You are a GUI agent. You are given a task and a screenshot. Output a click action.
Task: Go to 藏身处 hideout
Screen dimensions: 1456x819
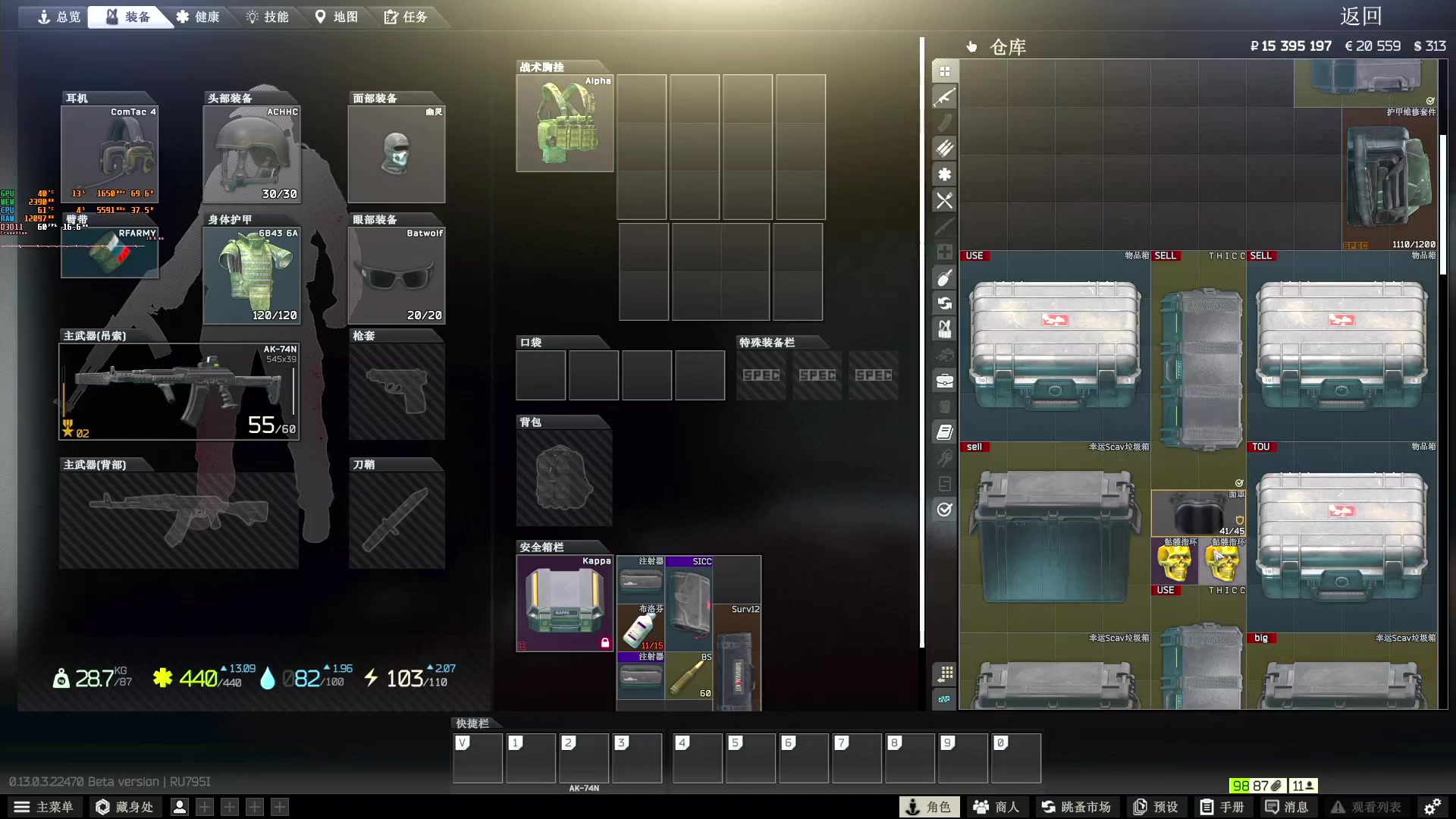click(124, 807)
